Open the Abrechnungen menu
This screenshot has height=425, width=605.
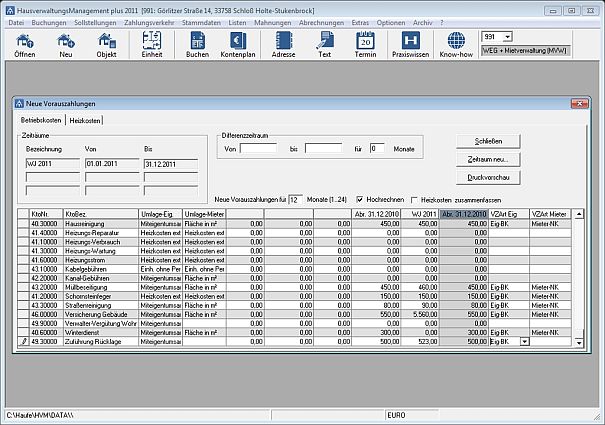321,23
